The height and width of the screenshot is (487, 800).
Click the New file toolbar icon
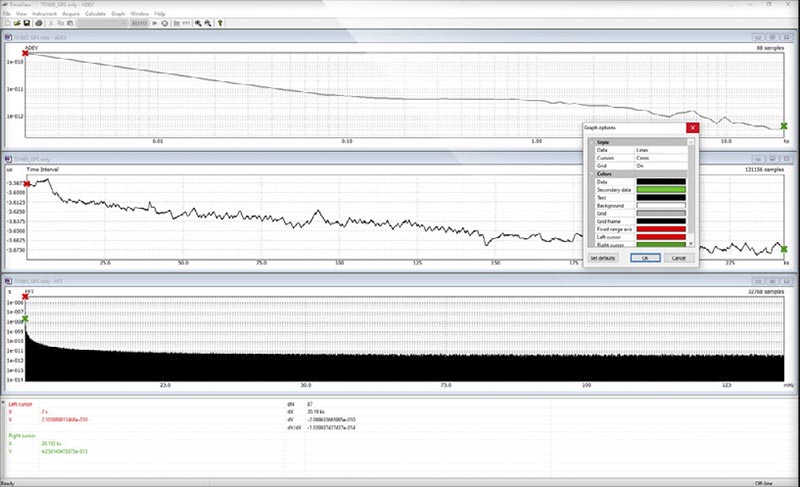[x=7, y=23]
